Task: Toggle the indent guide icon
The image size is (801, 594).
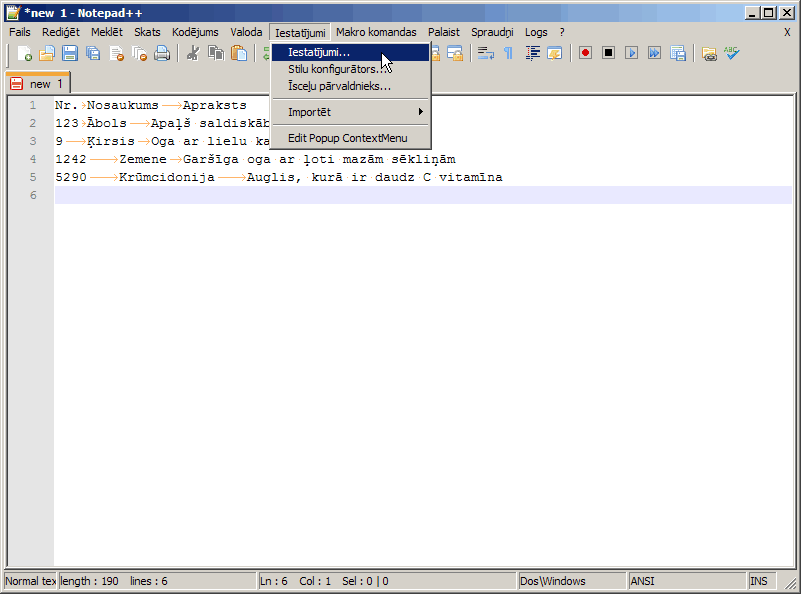Action: 532,53
